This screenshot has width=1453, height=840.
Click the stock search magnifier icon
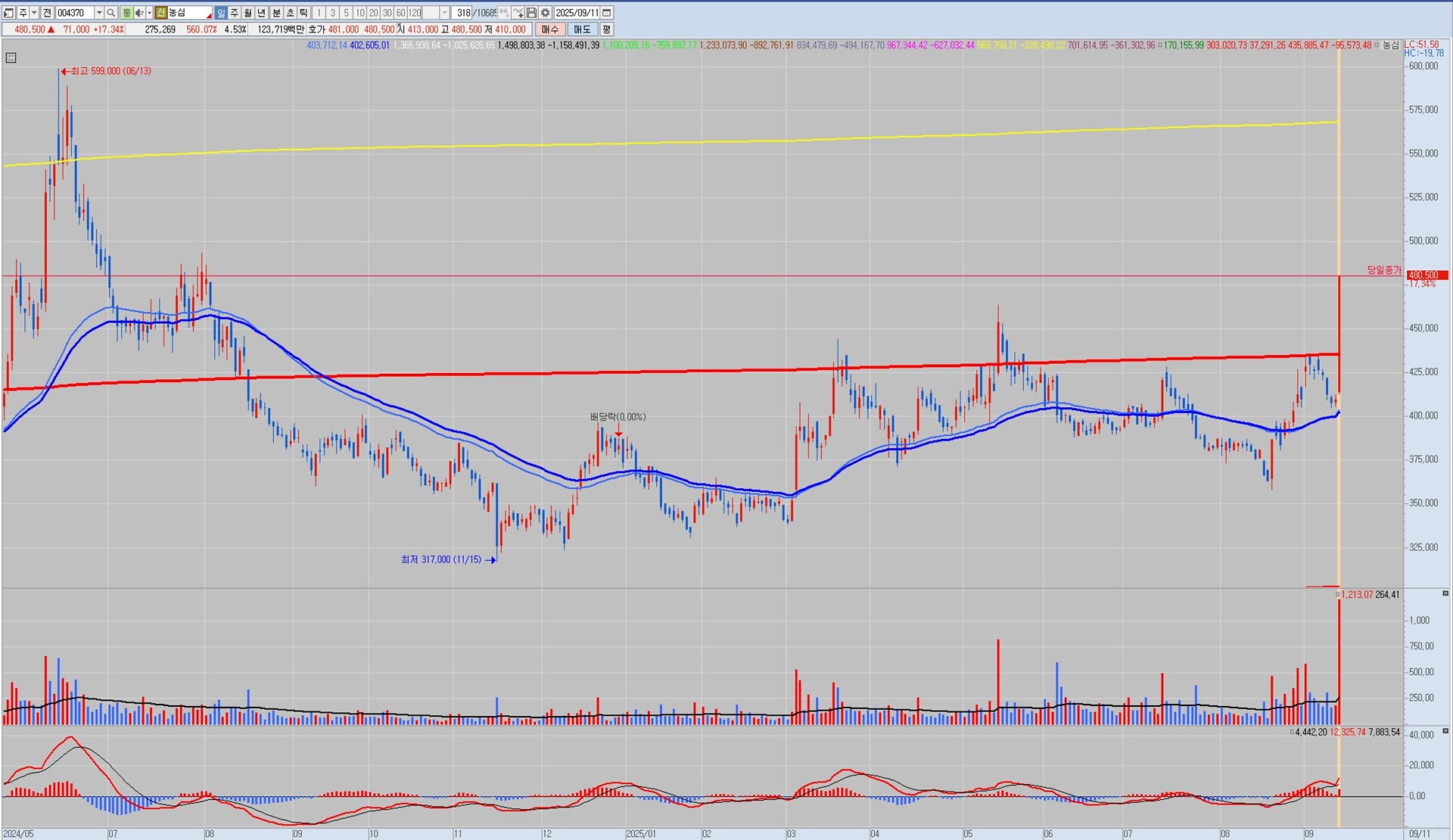click(x=110, y=13)
